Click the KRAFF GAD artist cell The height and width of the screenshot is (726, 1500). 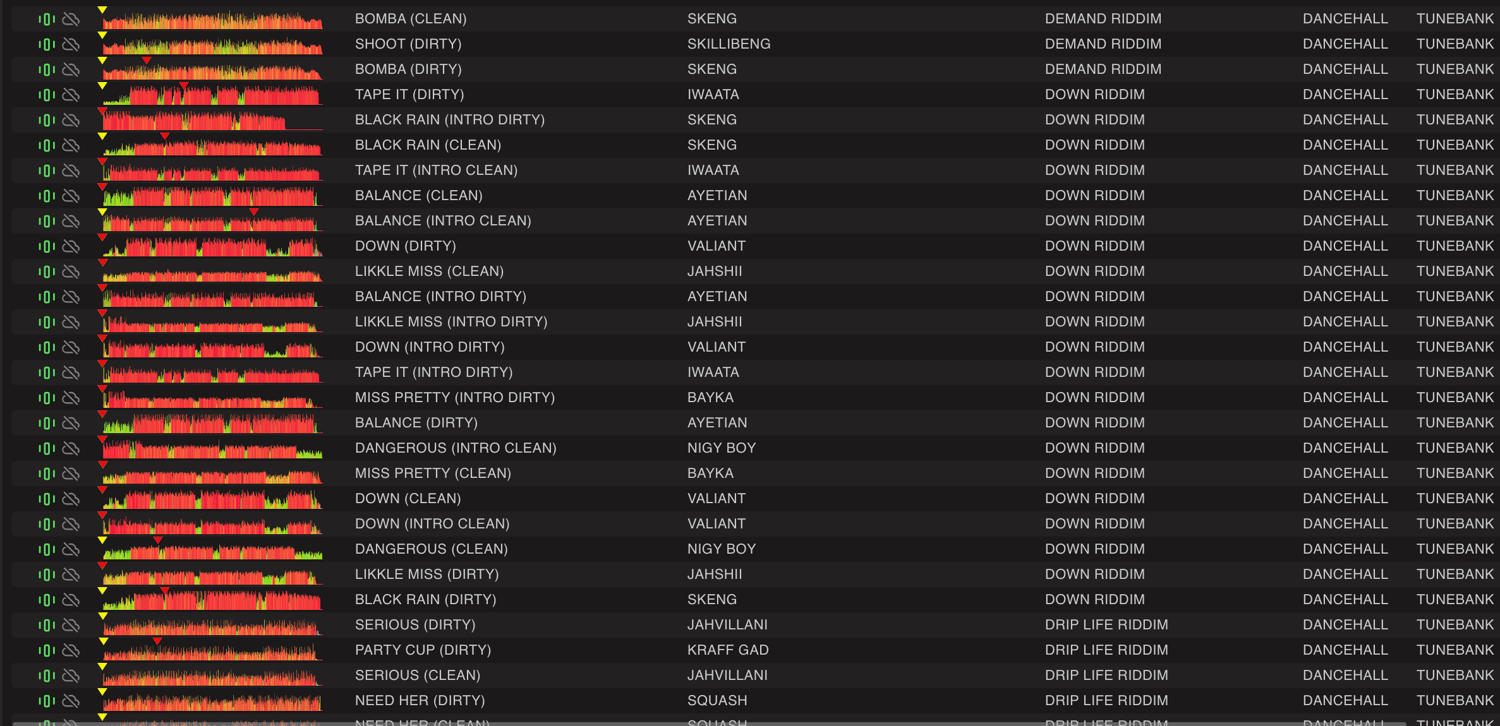pyautogui.click(x=727, y=650)
